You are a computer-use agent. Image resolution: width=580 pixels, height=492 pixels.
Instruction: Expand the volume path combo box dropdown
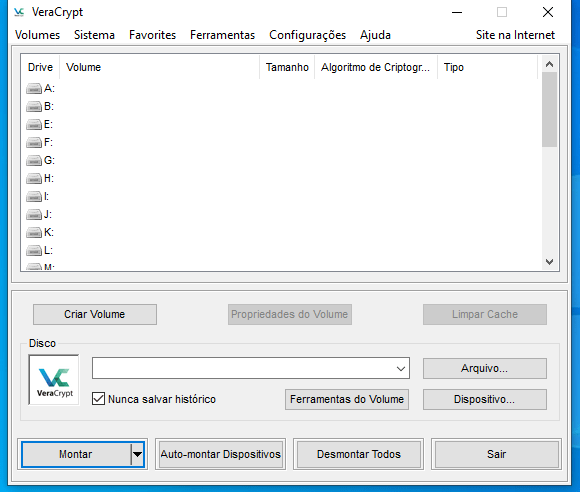401,368
